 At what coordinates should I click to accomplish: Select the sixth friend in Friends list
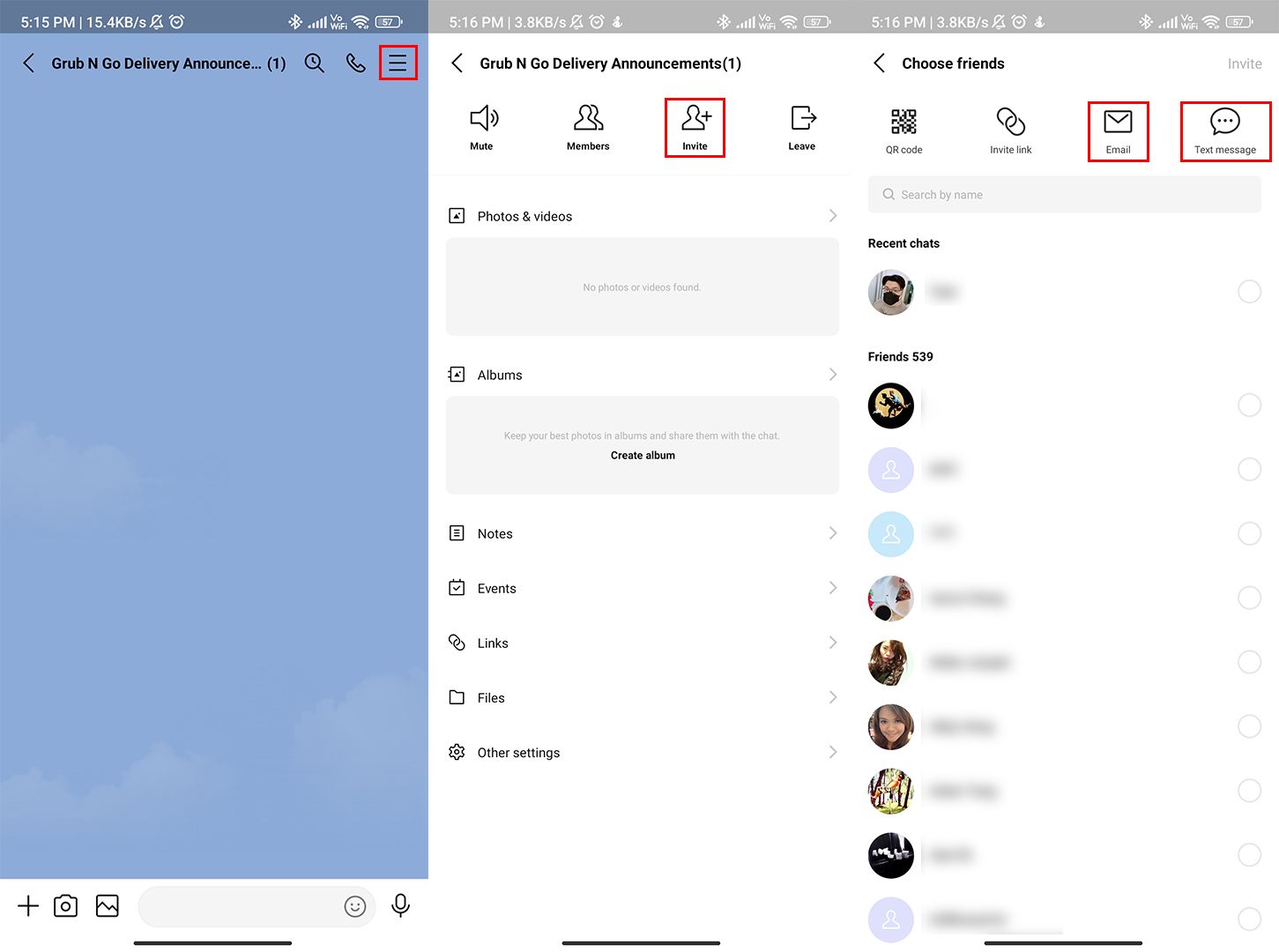[x=1249, y=726]
